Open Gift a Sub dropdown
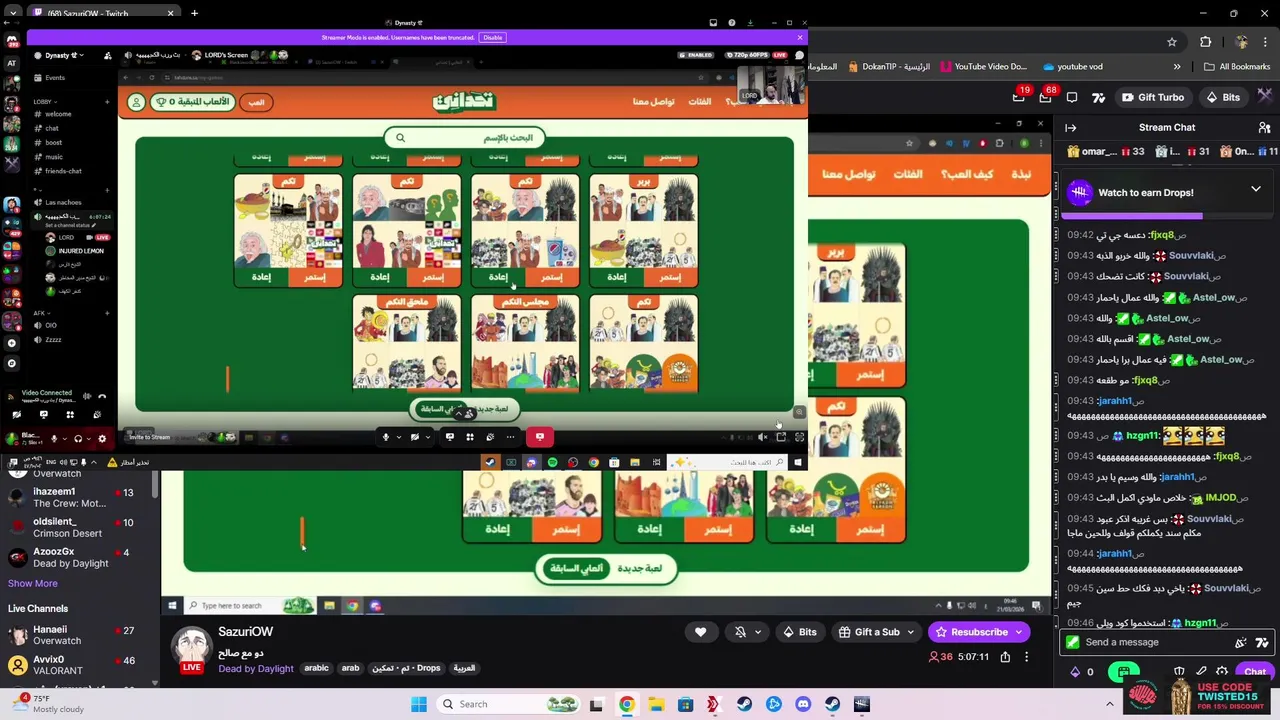Screen dimensions: 1280x720 (877, 632)
